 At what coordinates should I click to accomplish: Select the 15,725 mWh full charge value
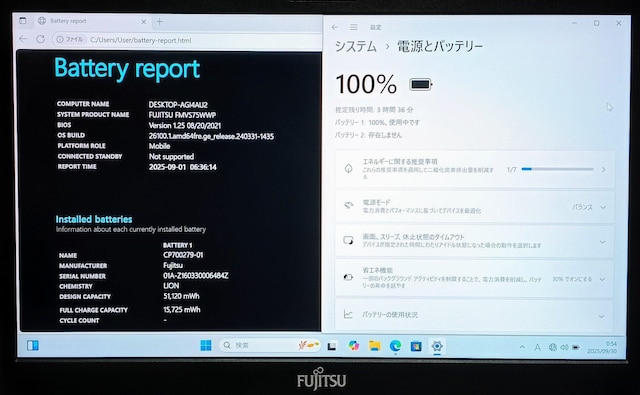click(x=182, y=310)
